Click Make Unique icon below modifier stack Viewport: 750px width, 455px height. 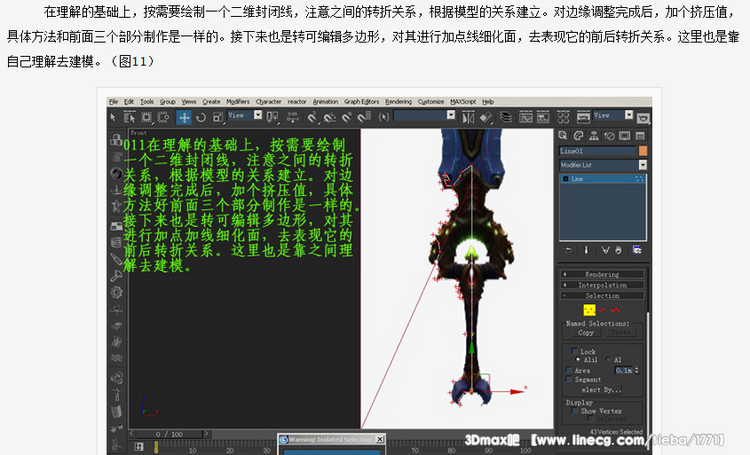[x=605, y=250]
